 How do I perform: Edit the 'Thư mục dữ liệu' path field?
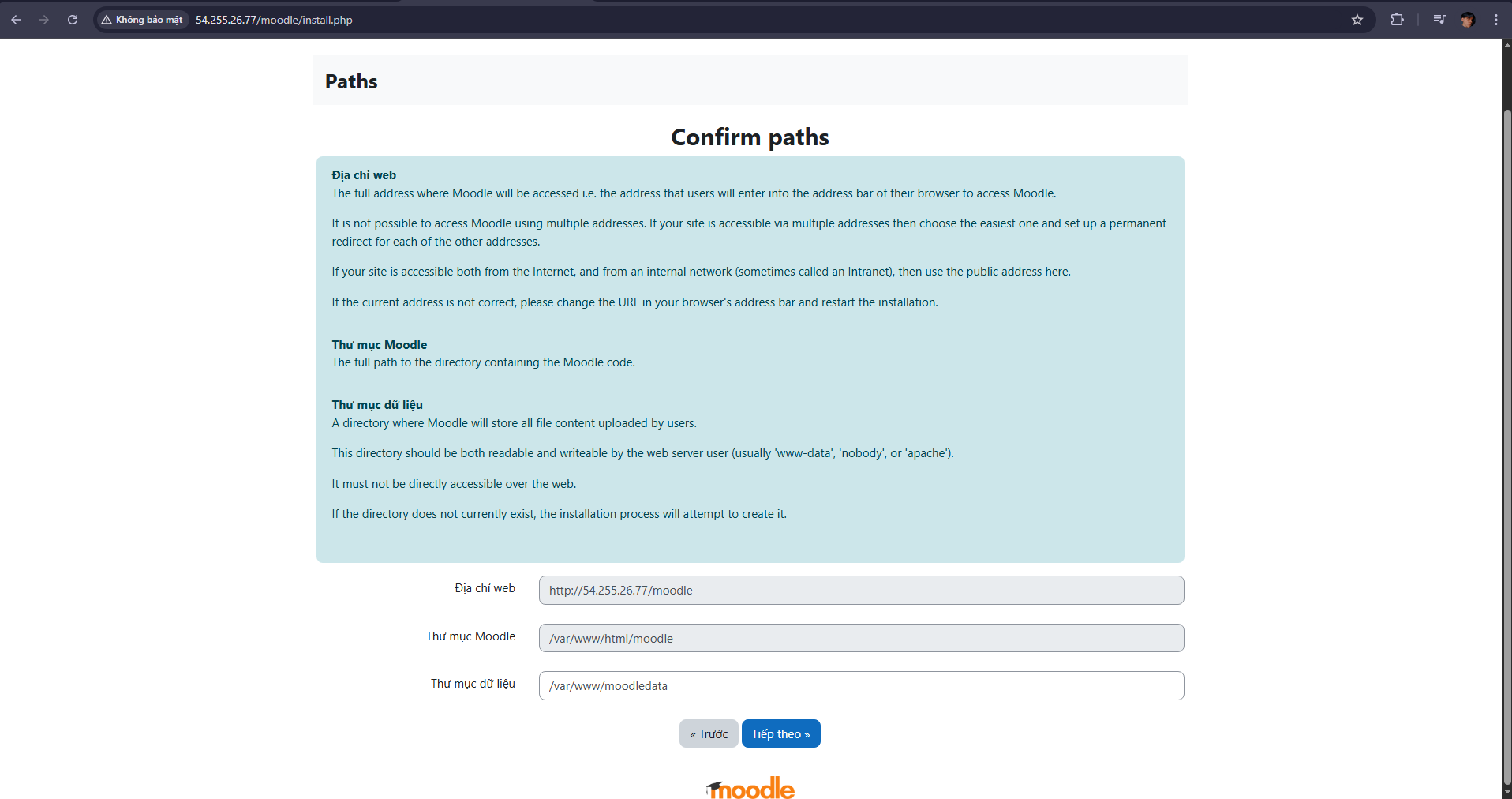[861, 685]
